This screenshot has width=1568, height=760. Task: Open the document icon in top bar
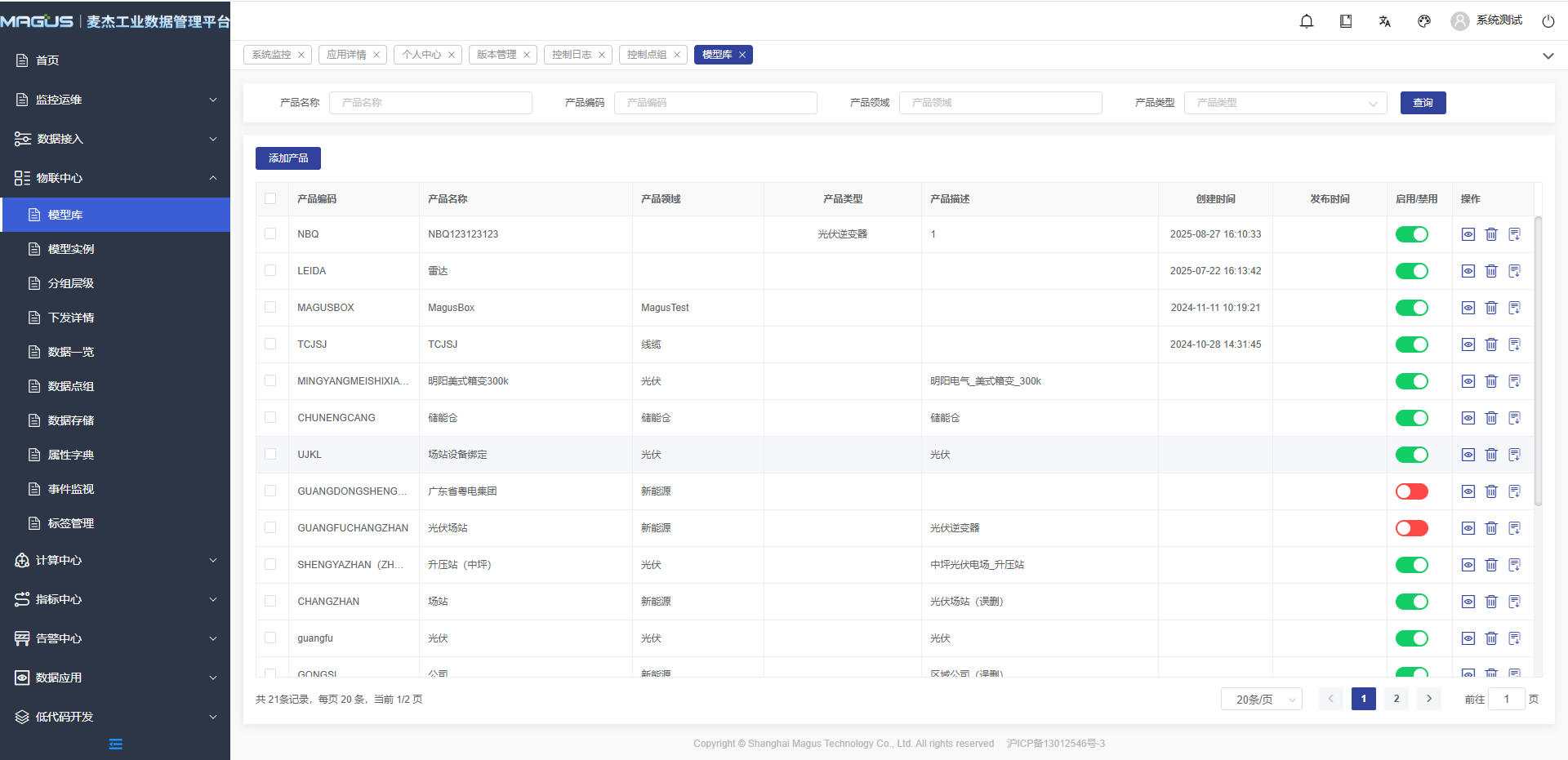[x=1346, y=21]
